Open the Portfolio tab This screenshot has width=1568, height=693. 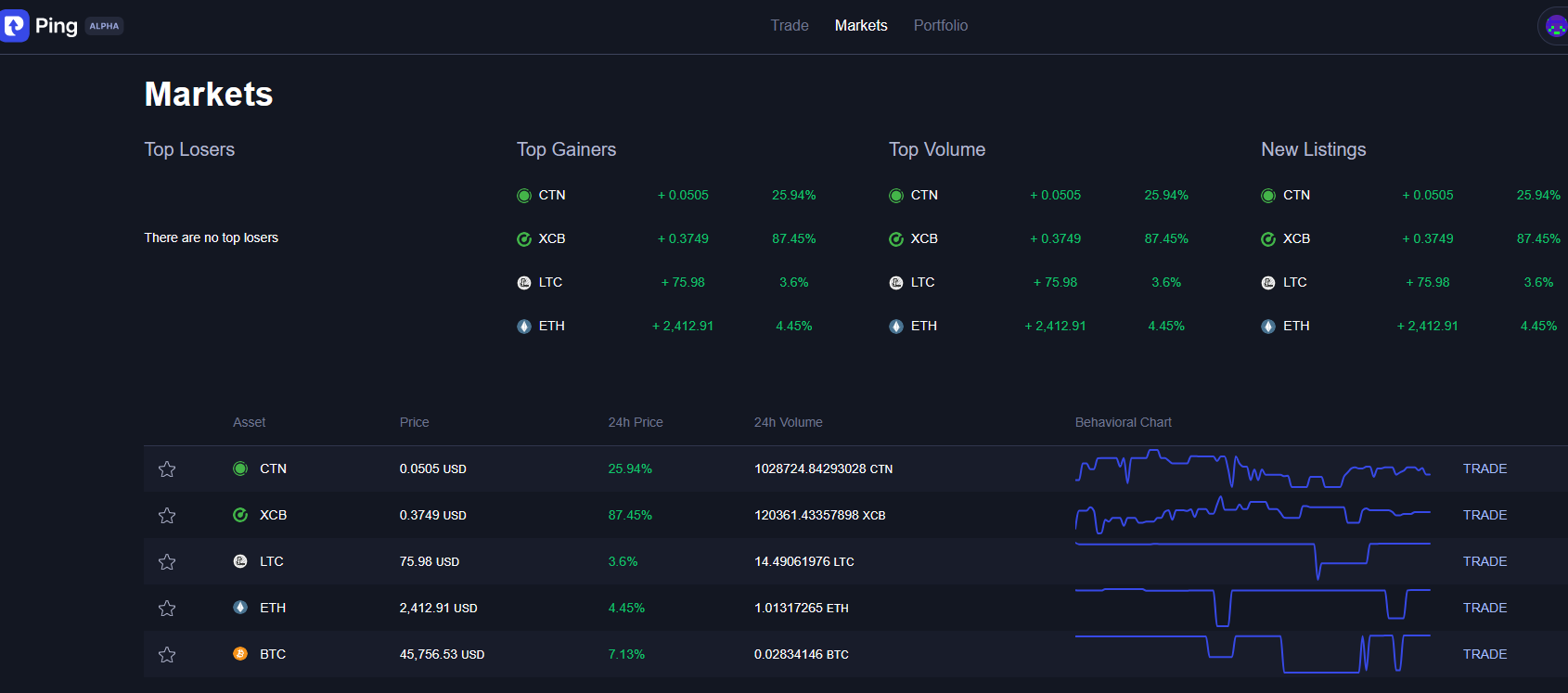(x=940, y=26)
